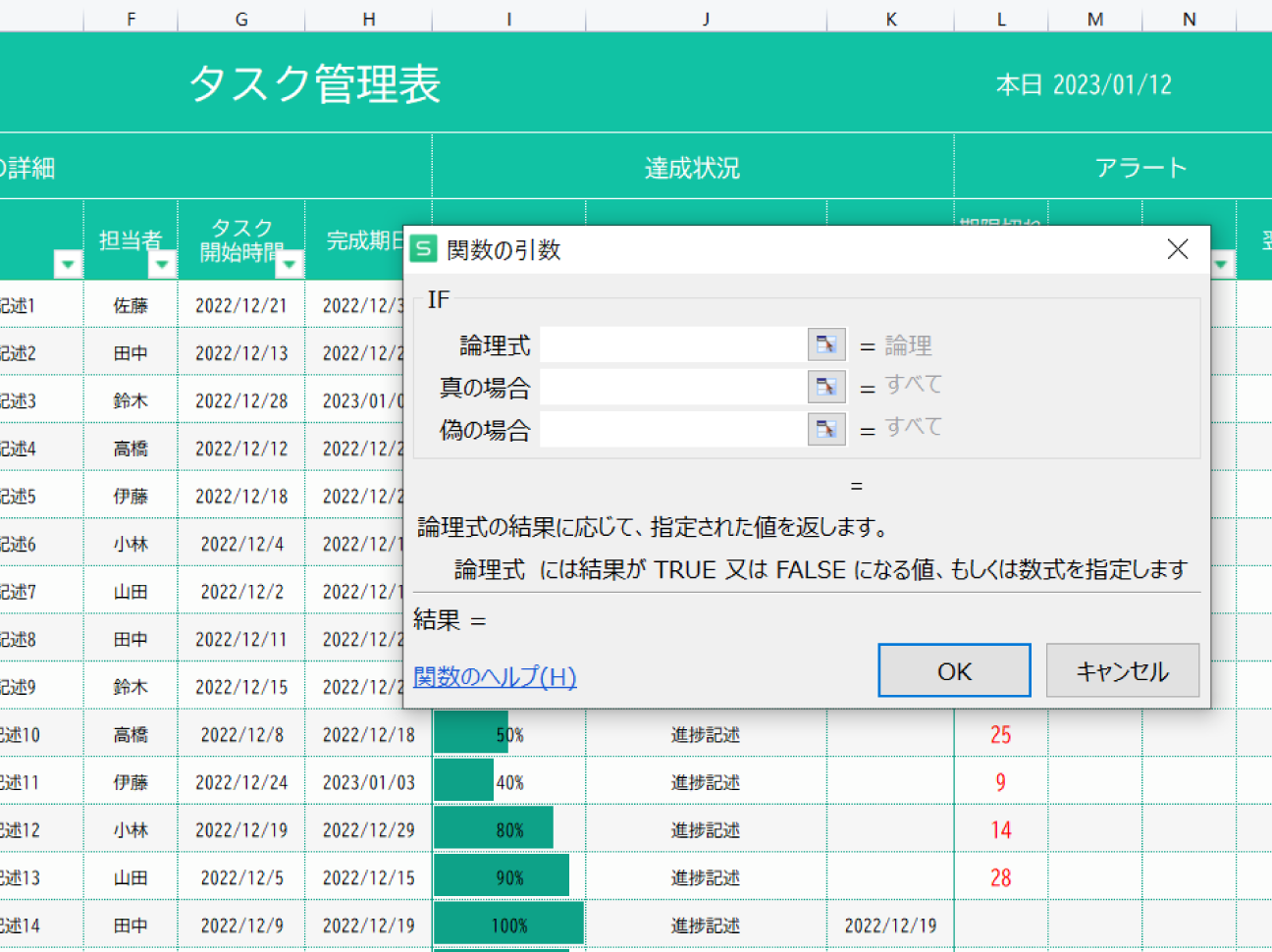Click range selector icon for 論理式 field
The width and height of the screenshot is (1272, 952).
pyautogui.click(x=826, y=344)
